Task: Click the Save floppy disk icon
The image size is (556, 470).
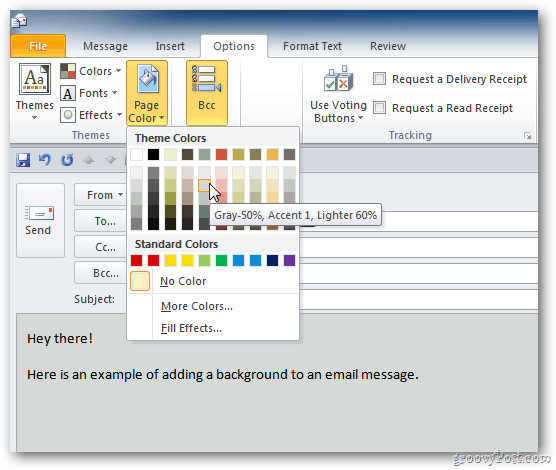Action: pyautogui.click(x=23, y=160)
